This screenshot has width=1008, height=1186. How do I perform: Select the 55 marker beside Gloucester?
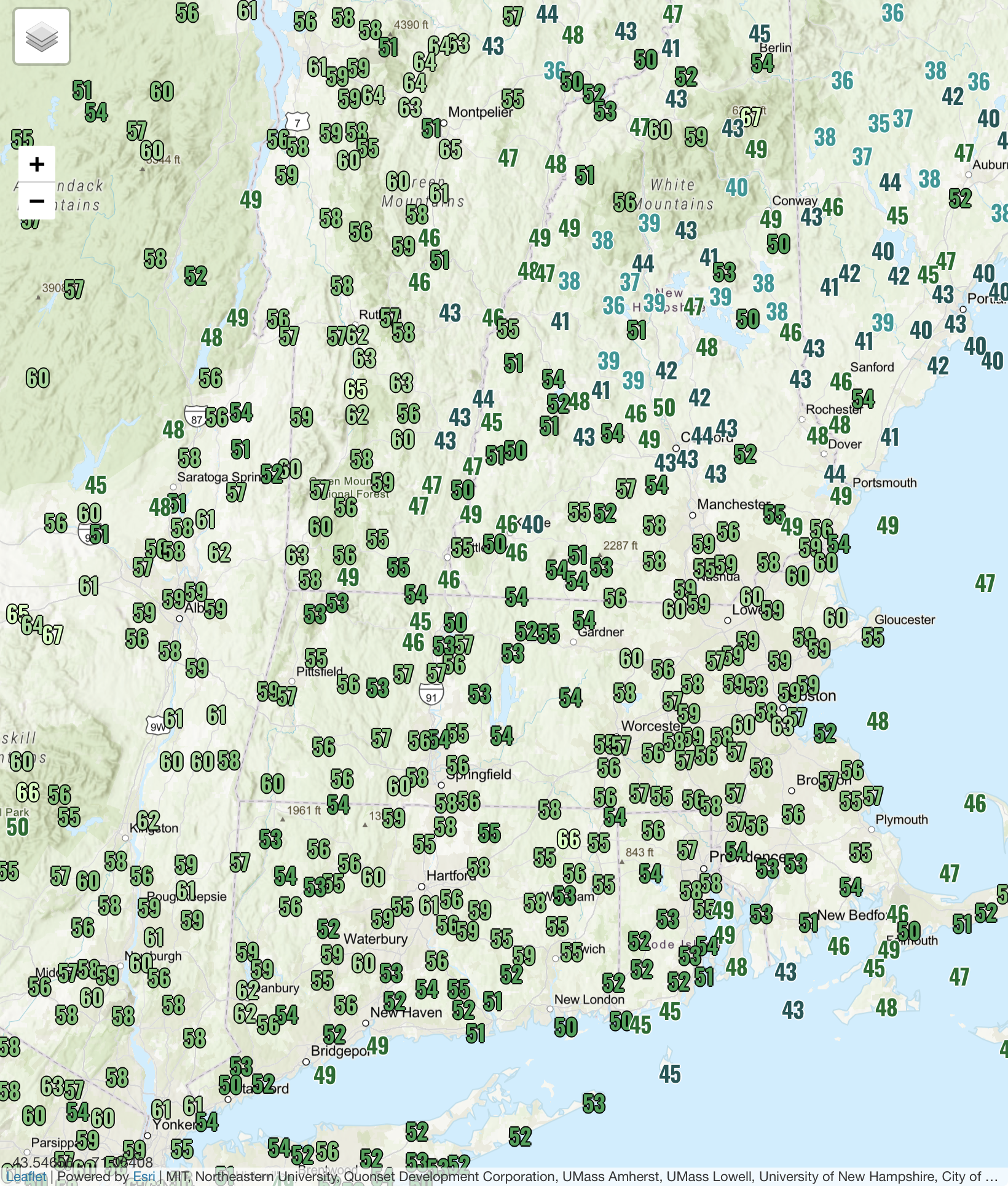tap(873, 638)
